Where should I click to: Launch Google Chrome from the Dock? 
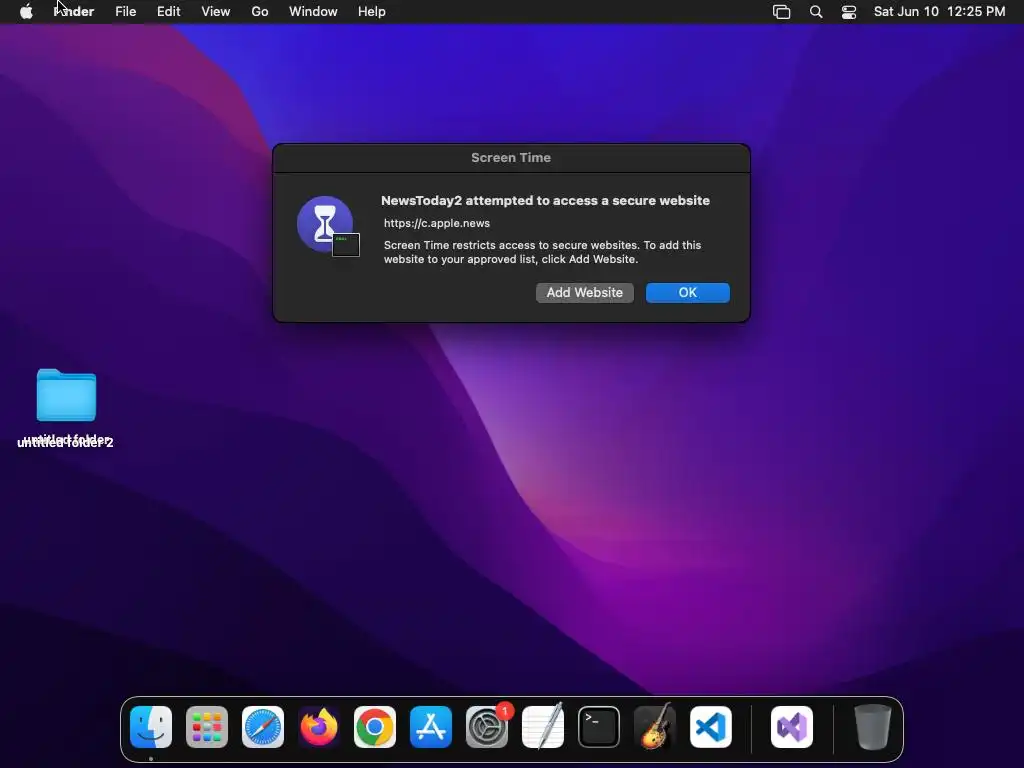point(375,727)
